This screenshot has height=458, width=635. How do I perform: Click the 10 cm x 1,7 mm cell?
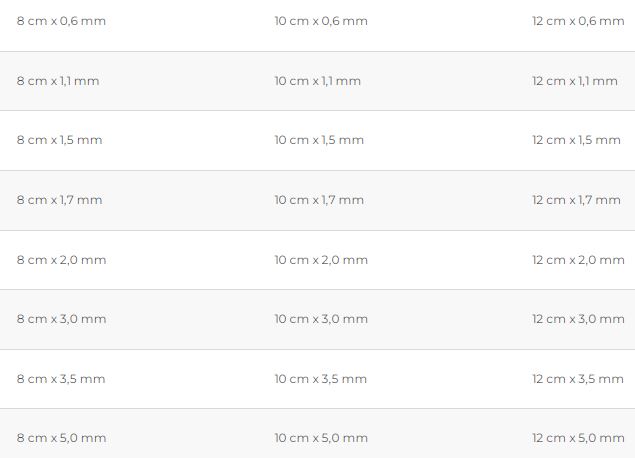pyautogui.click(x=319, y=200)
